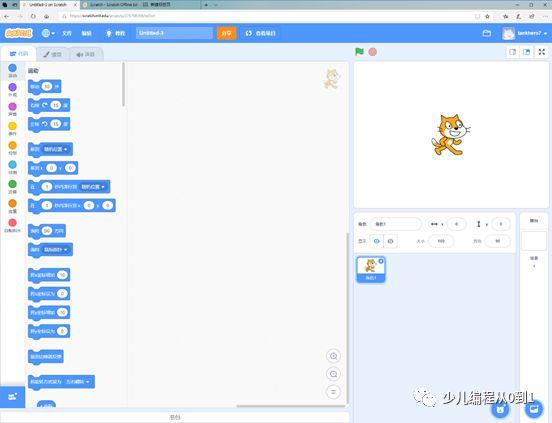Click the red stop sign button
552x423 pixels.
tap(372, 52)
